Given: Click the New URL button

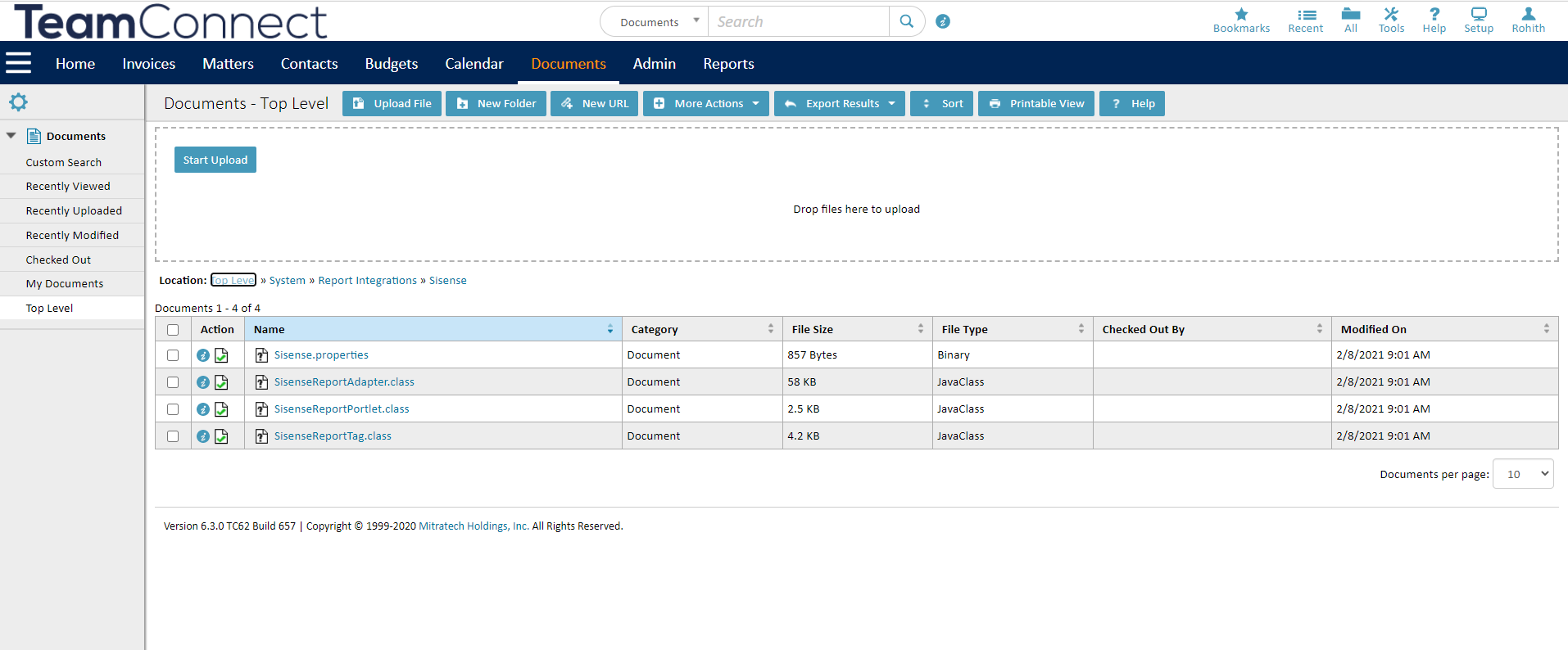Looking at the screenshot, I should pos(594,104).
